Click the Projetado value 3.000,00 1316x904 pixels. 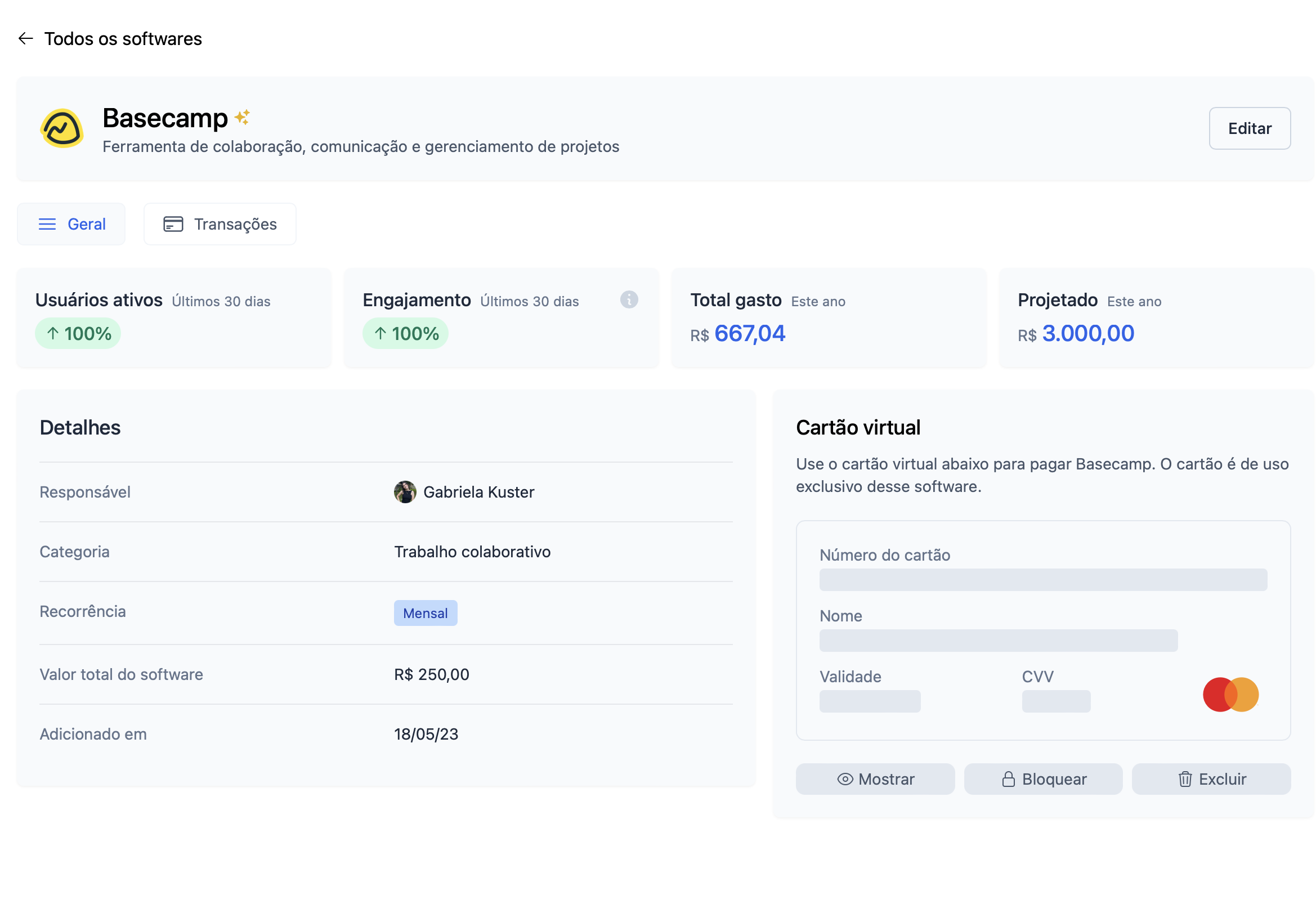(x=1089, y=333)
